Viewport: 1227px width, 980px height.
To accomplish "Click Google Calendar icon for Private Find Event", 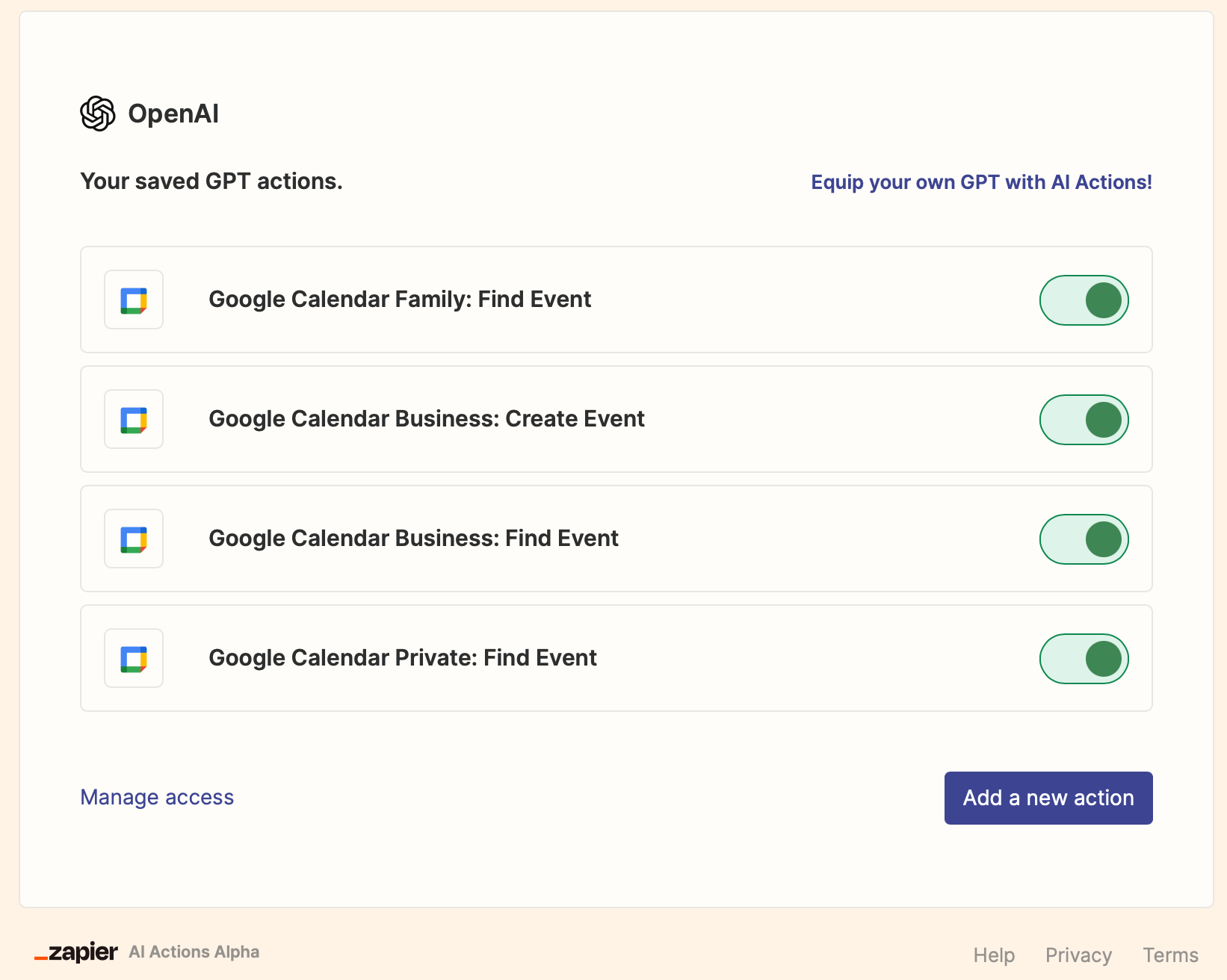I will [134, 659].
